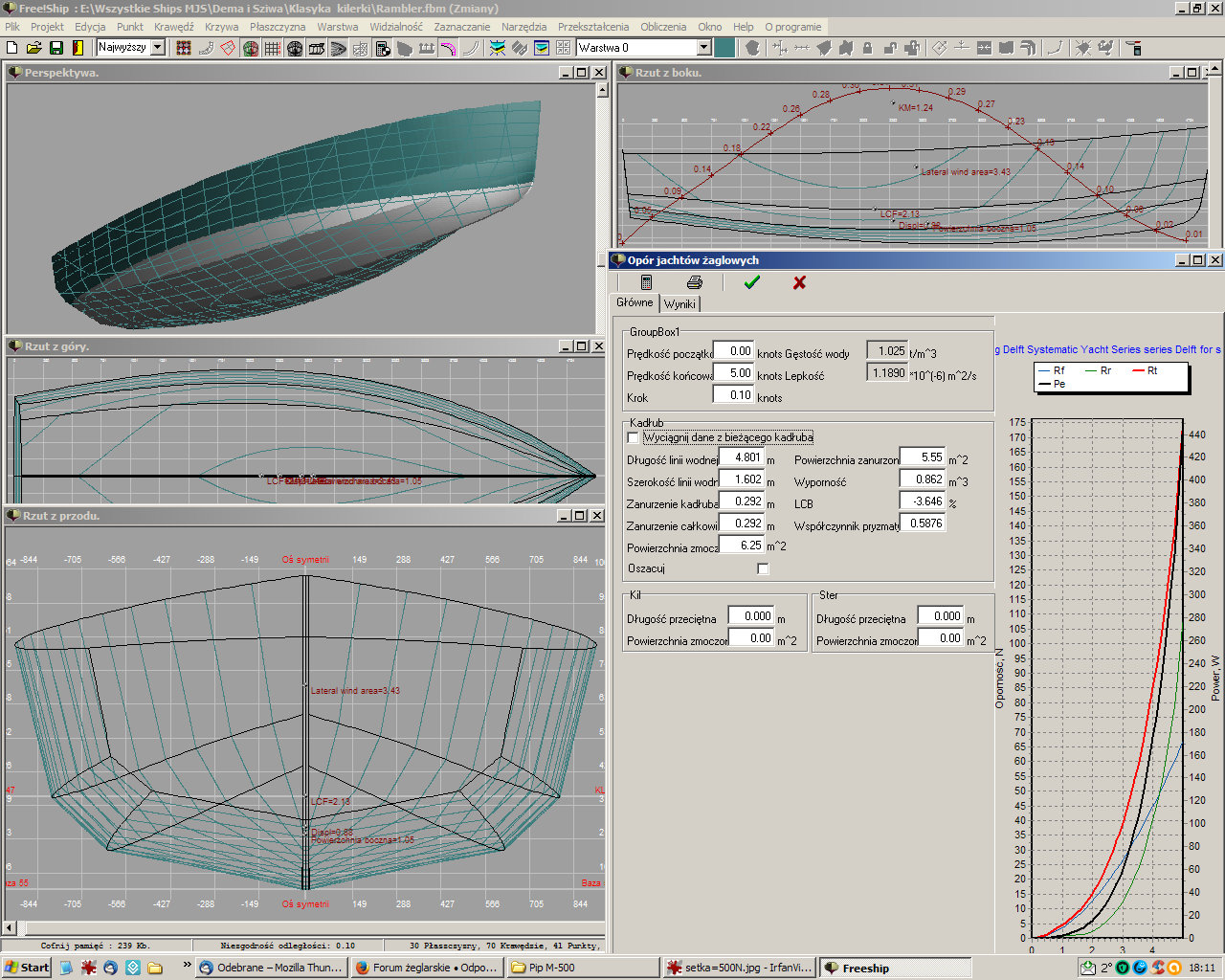Click the Save file floppy disk icon
The height and width of the screenshot is (980, 1225).
coord(56,48)
